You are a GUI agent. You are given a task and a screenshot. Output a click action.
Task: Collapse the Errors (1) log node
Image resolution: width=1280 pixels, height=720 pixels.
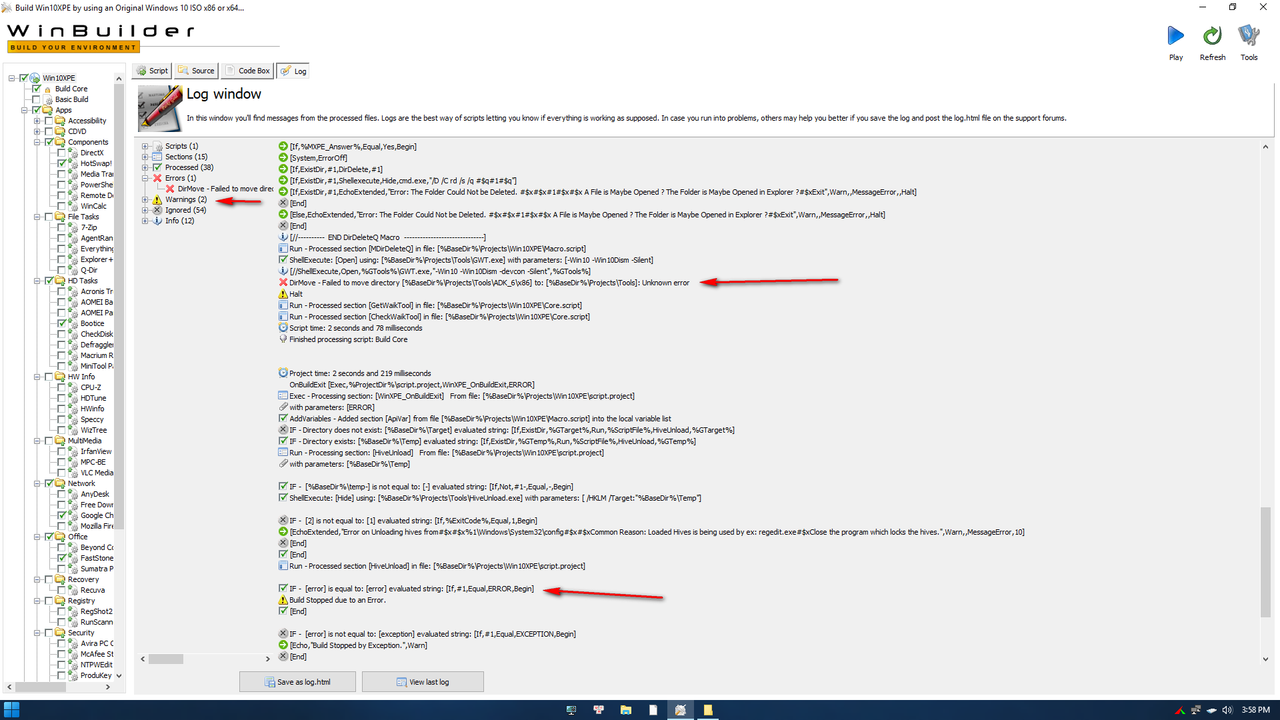point(145,178)
